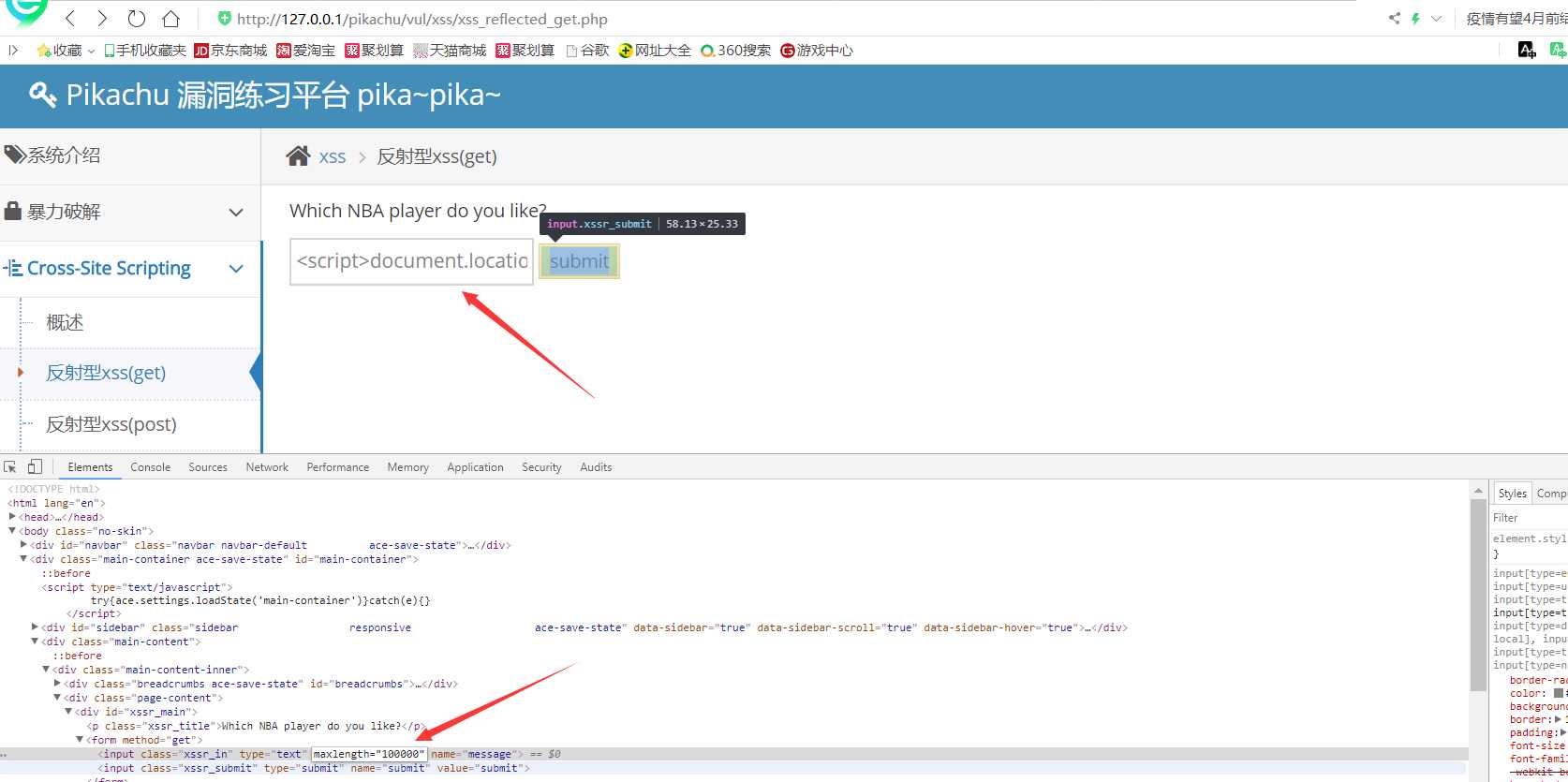
Task: Click the submit button
Action: pos(579,261)
